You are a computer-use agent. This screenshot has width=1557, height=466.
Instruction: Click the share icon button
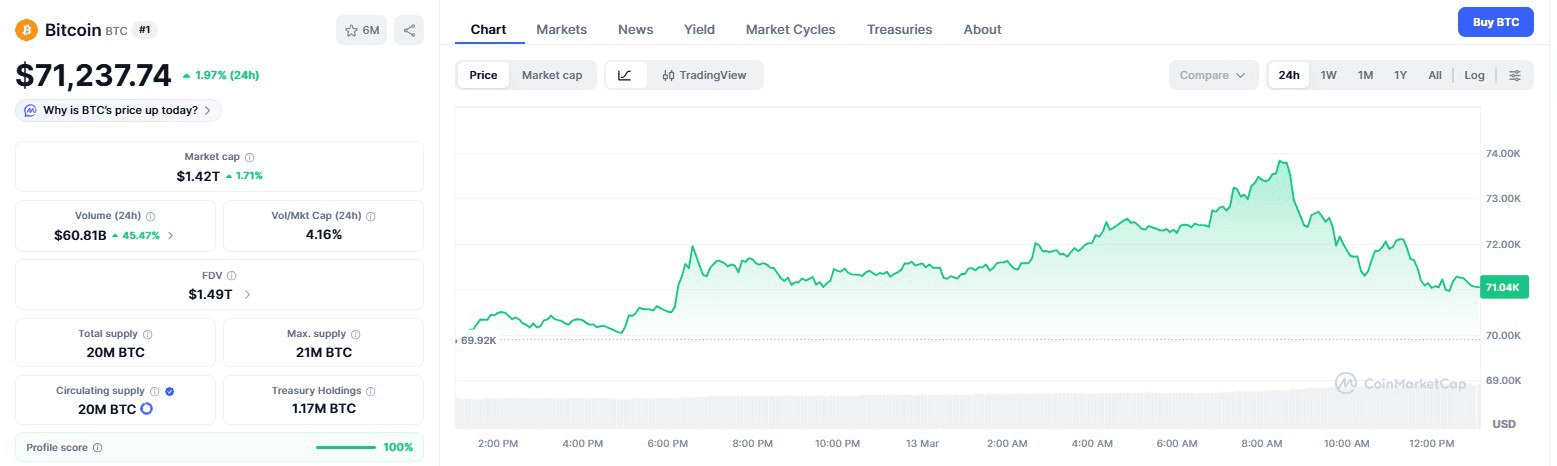409,31
